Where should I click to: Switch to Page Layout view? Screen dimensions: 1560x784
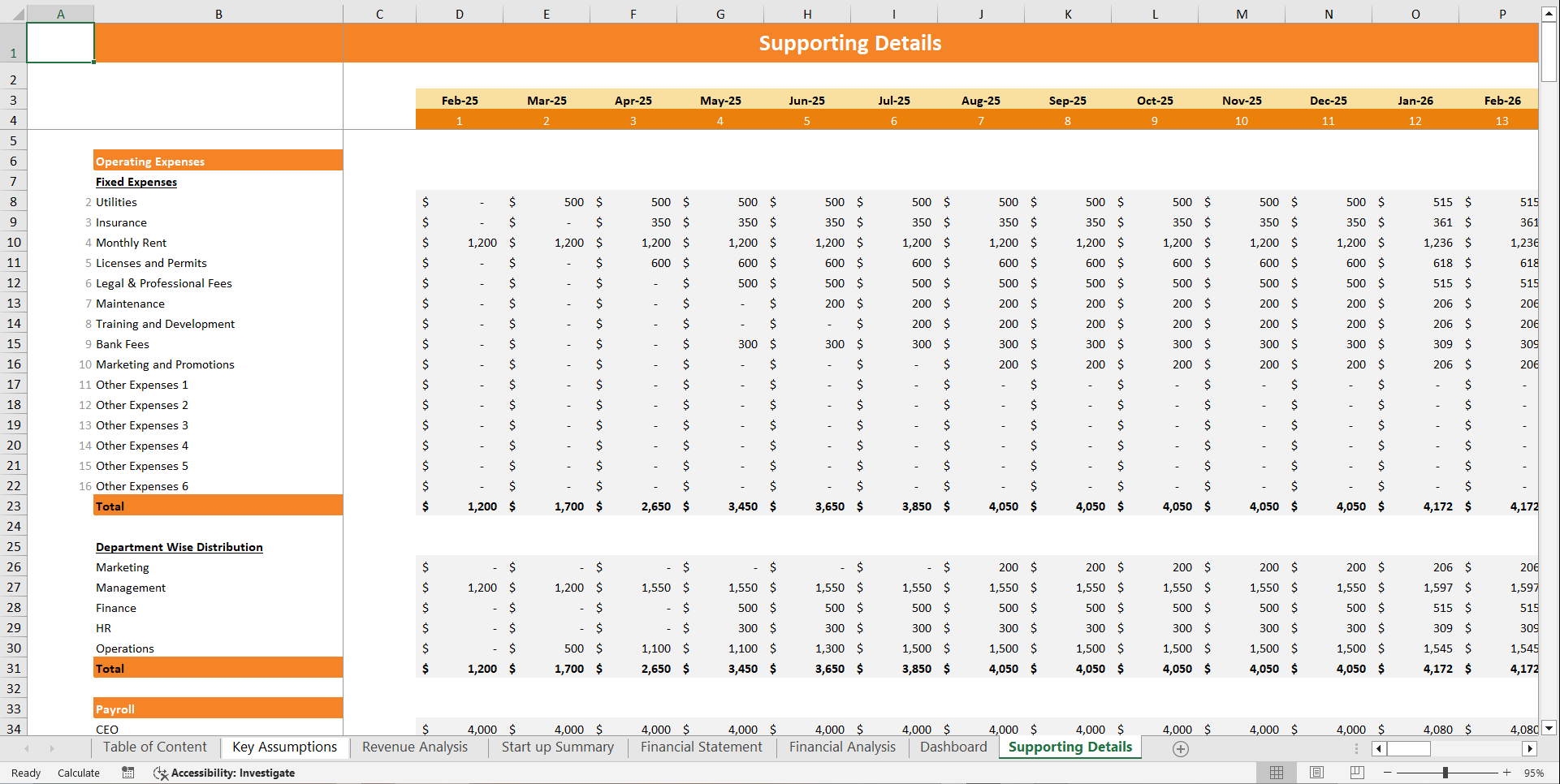(x=1316, y=773)
